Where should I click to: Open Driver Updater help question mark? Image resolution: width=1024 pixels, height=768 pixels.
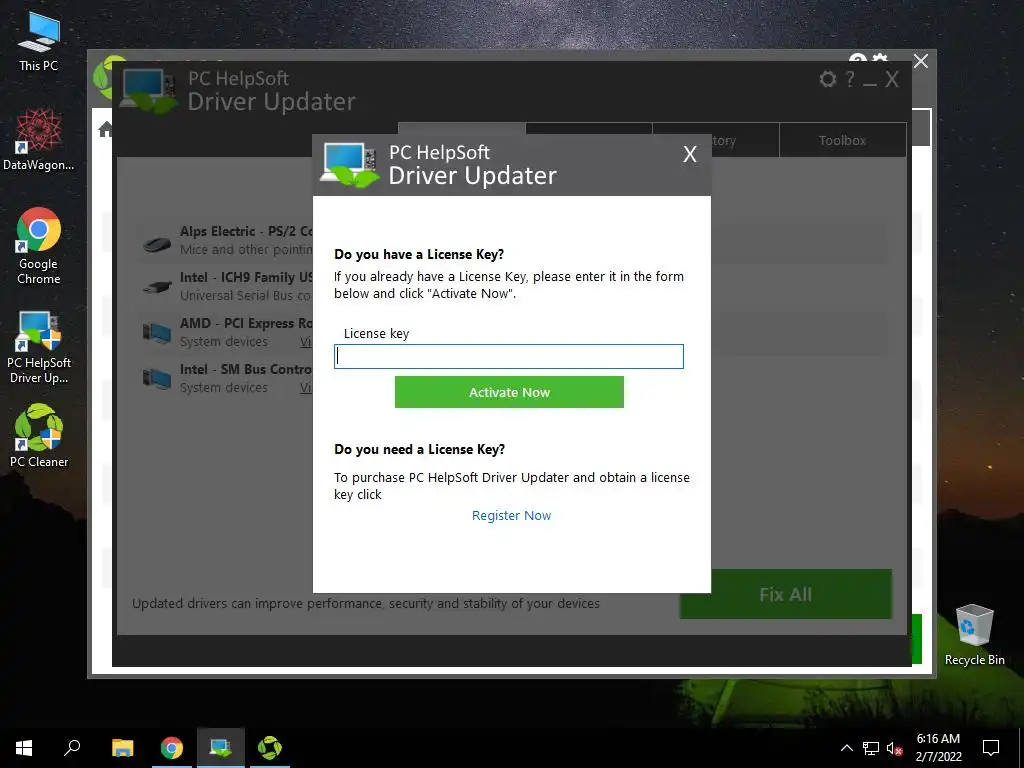[x=850, y=80]
